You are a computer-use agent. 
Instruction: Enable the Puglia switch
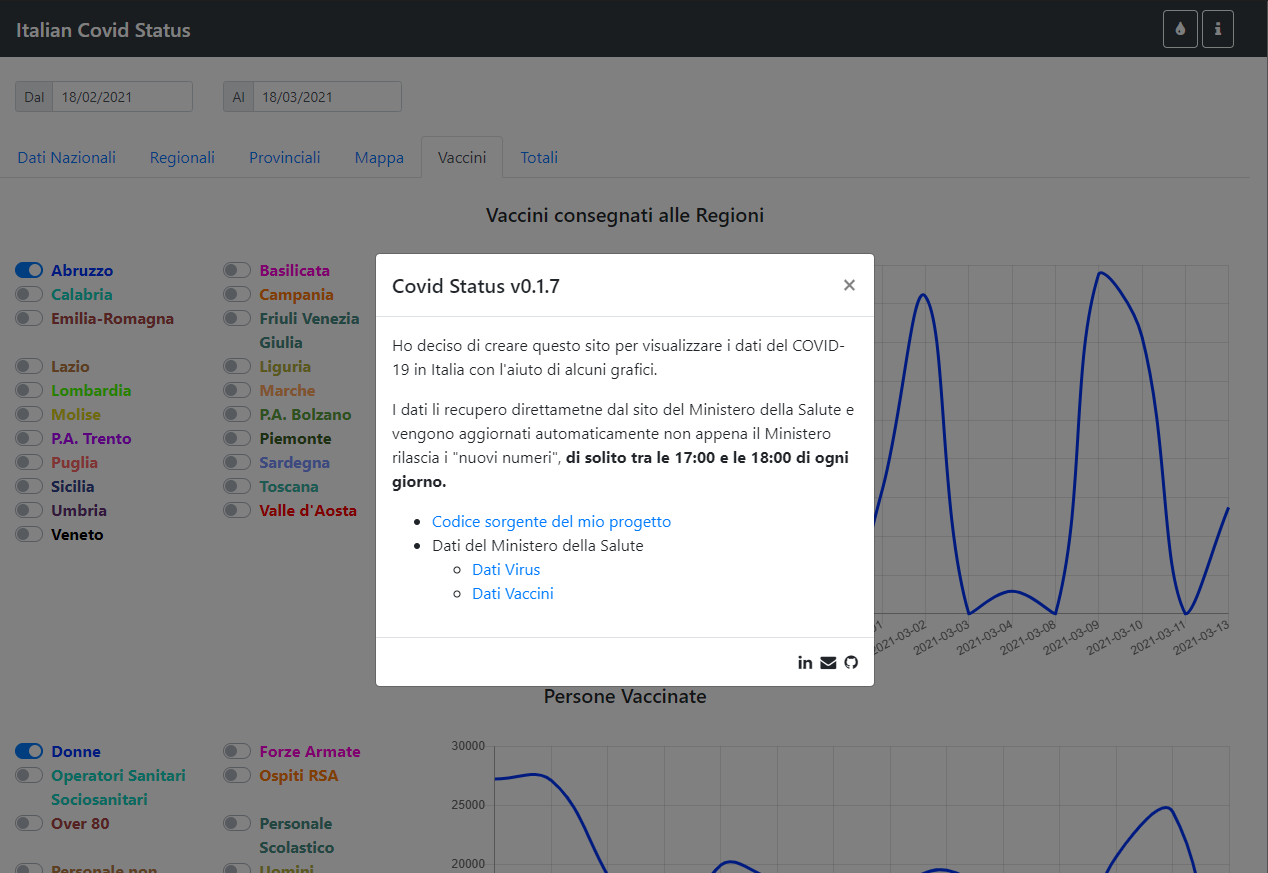coord(29,462)
